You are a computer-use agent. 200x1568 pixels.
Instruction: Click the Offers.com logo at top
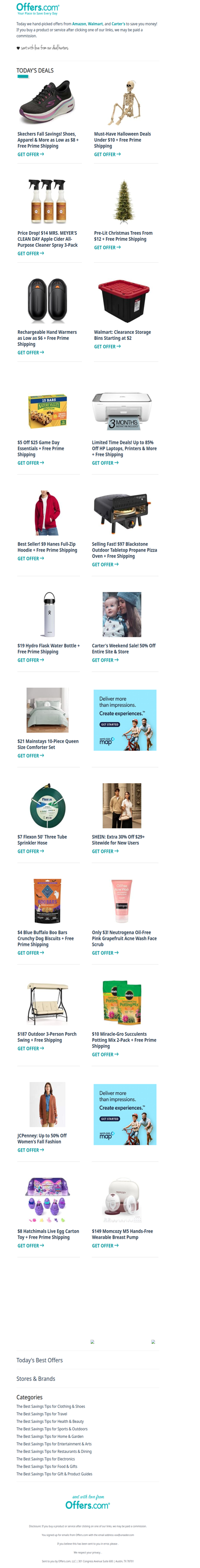(x=37, y=9)
